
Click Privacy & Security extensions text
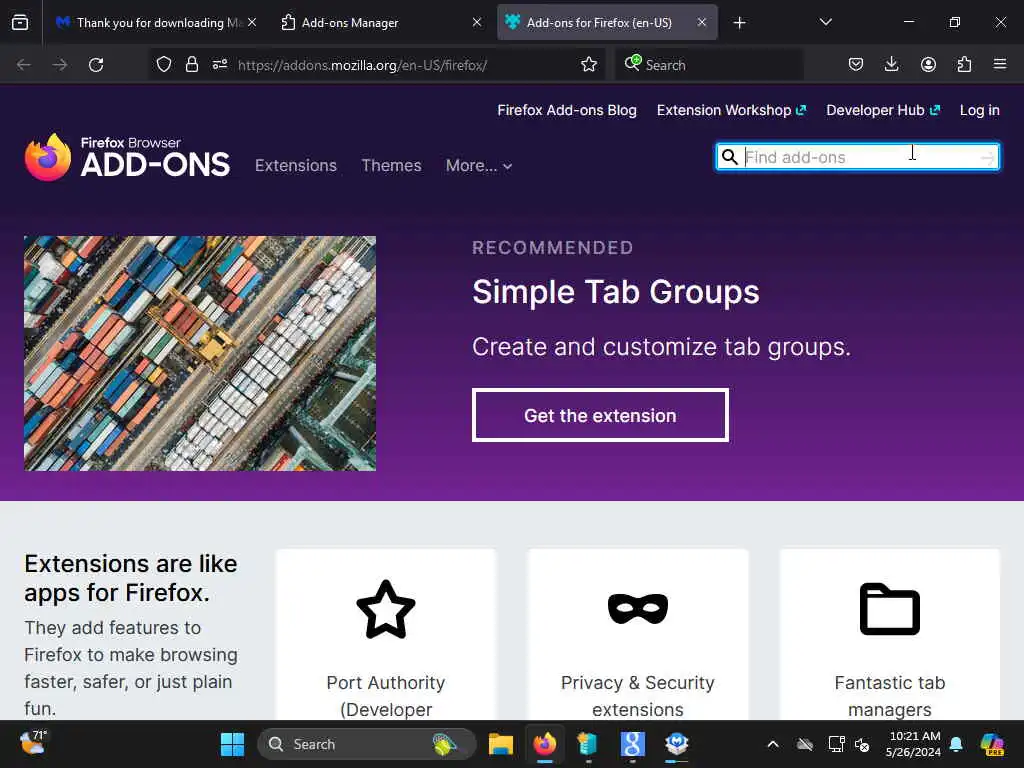[x=638, y=696]
